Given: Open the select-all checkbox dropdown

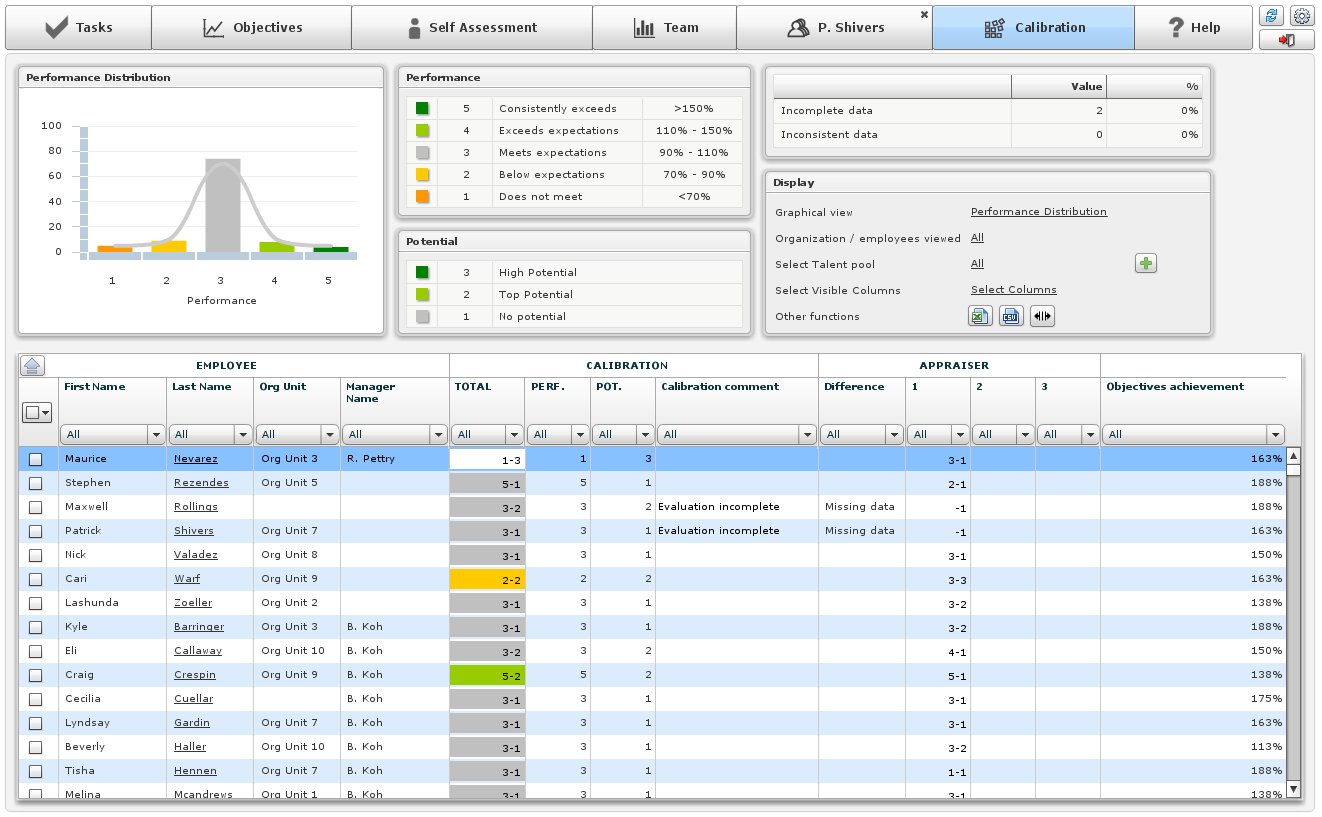Looking at the screenshot, I should pyautogui.click(x=37, y=412).
